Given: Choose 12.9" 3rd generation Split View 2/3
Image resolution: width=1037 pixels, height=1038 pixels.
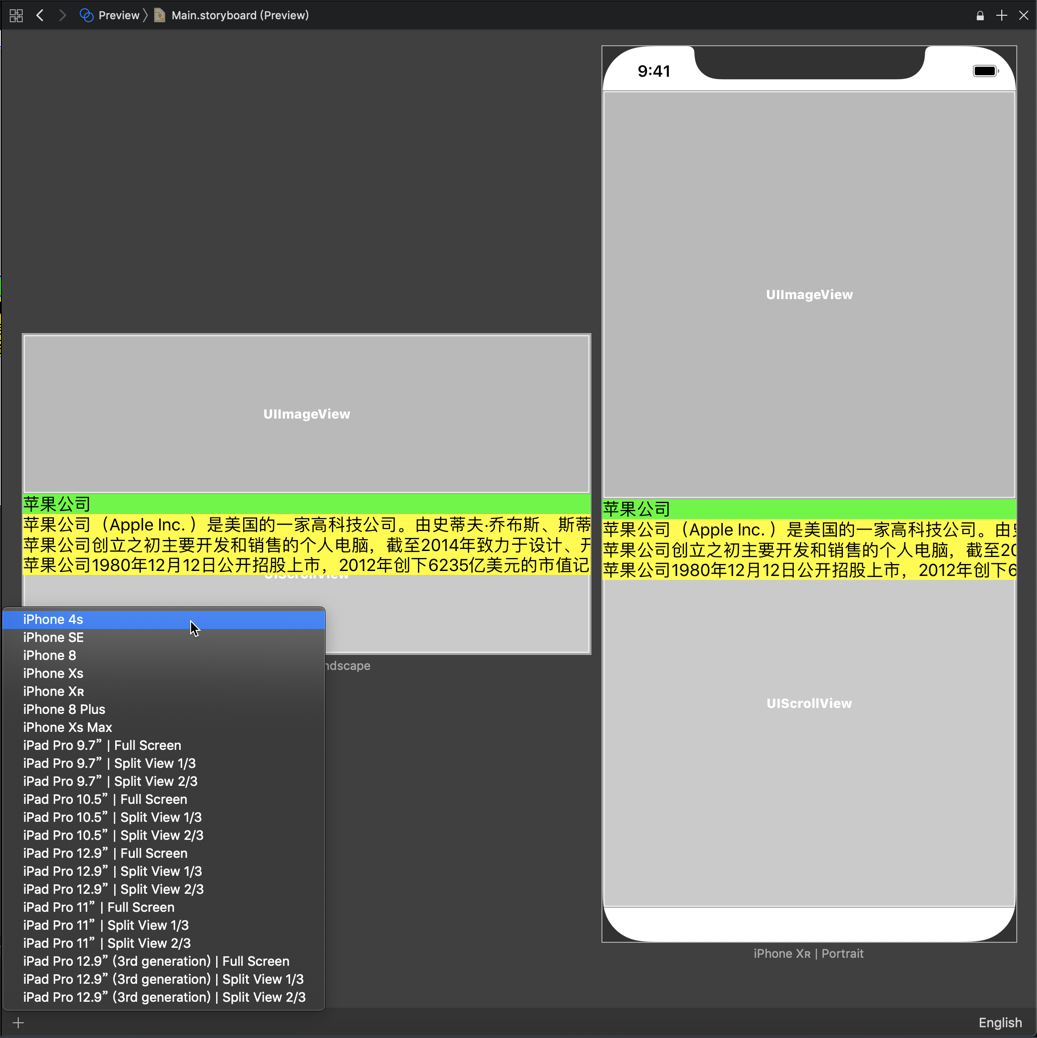Looking at the screenshot, I should 164,998.
